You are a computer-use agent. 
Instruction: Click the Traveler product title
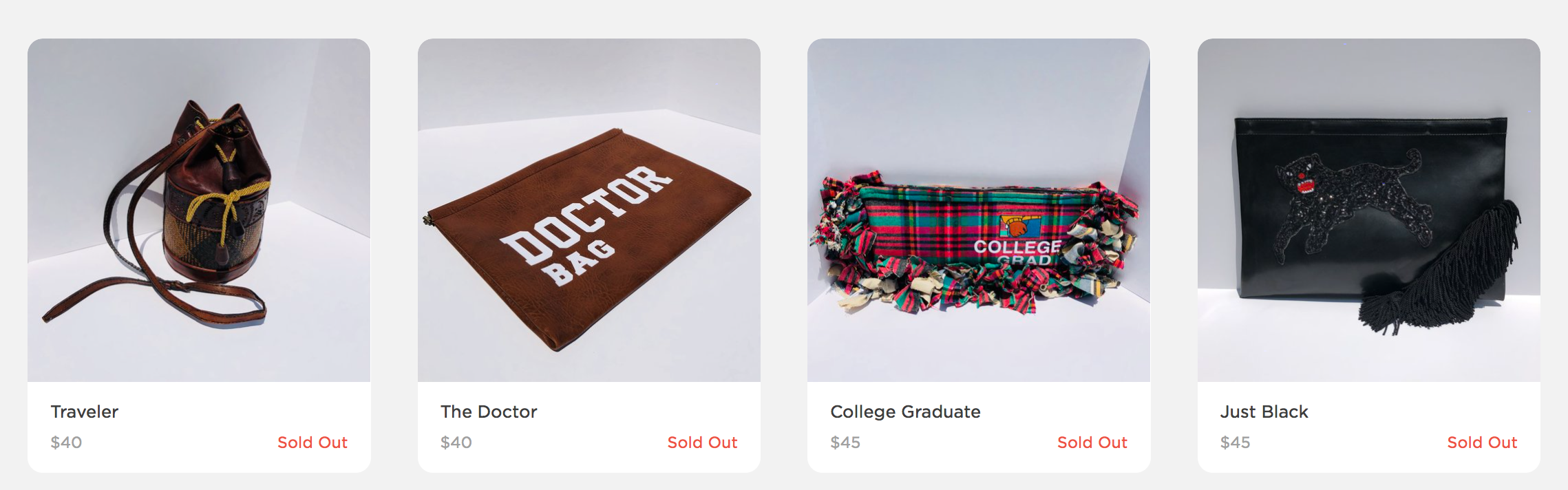pyautogui.click(x=85, y=412)
